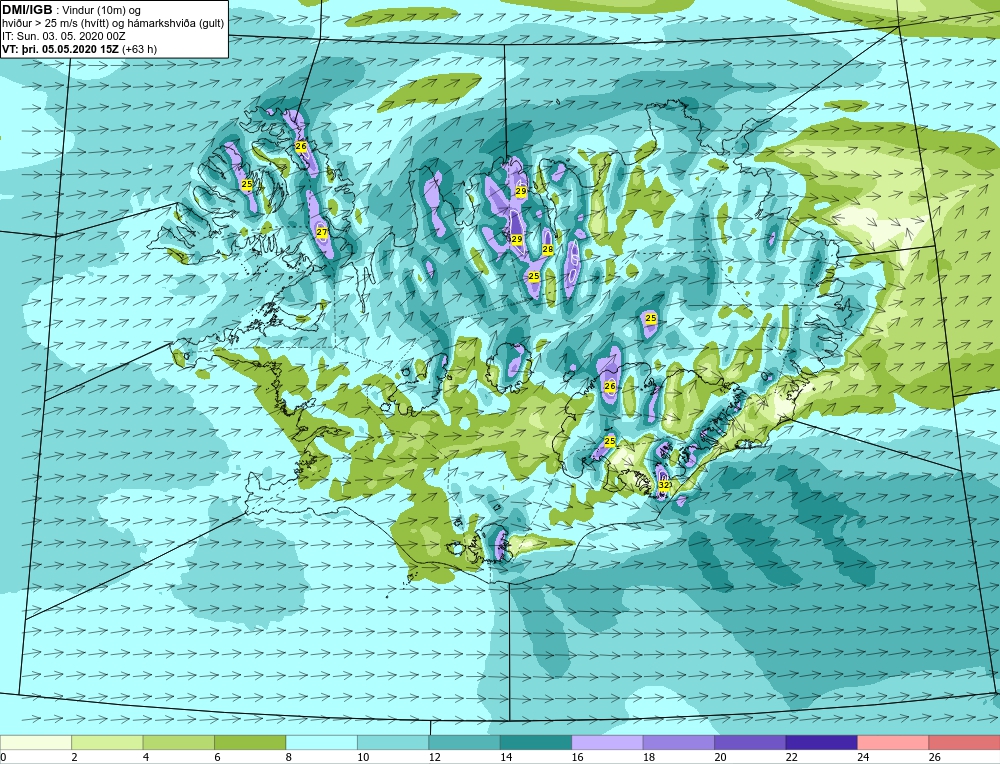The image size is (1000, 764).
Task: Click the "DMI/IGB" title text
Action: point(27,10)
